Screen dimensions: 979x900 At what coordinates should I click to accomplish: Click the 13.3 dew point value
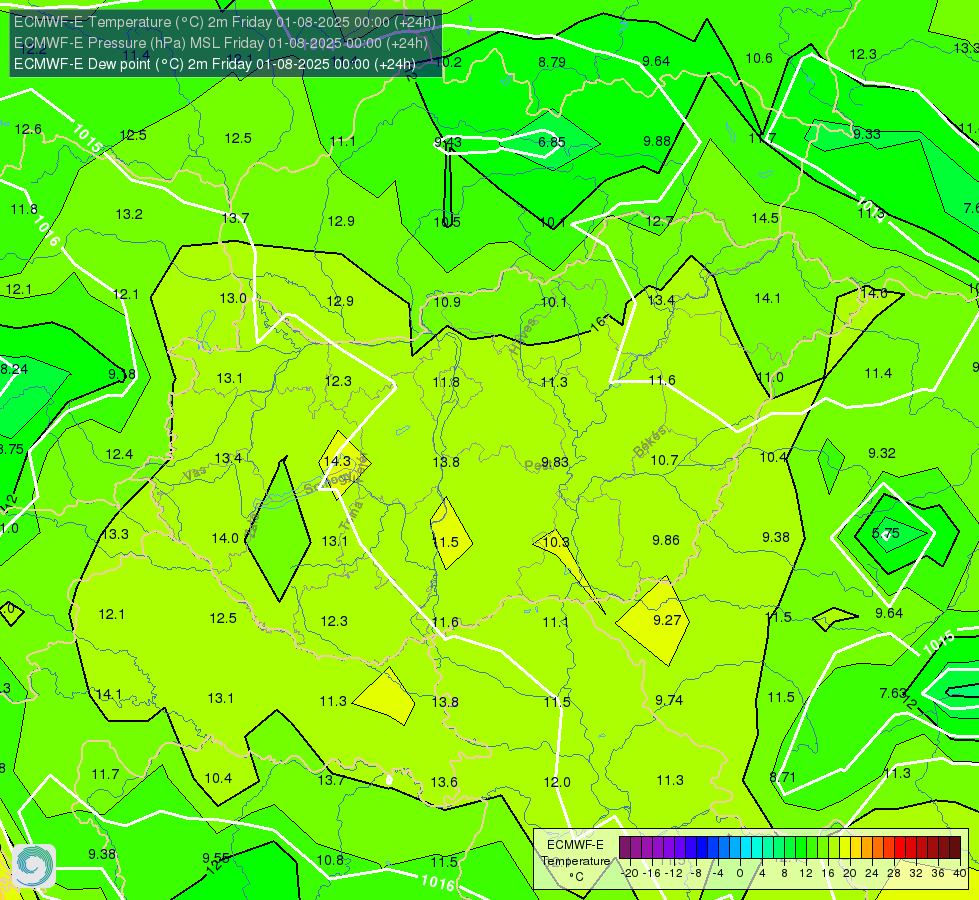click(116, 534)
